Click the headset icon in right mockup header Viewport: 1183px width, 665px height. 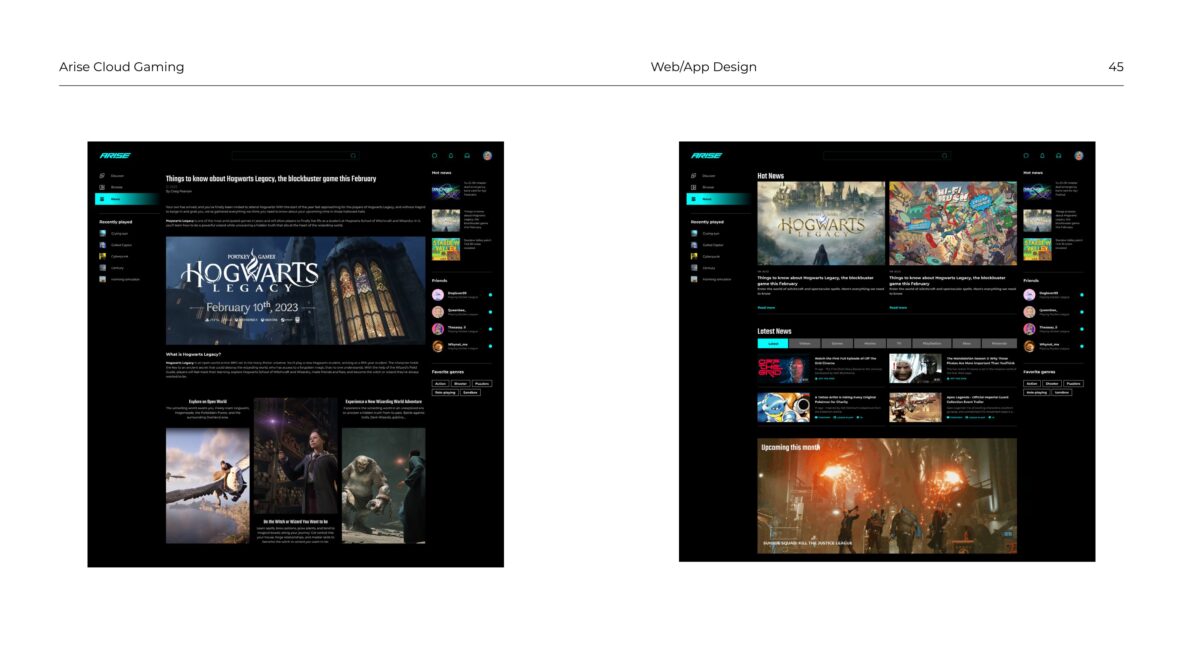point(1059,155)
